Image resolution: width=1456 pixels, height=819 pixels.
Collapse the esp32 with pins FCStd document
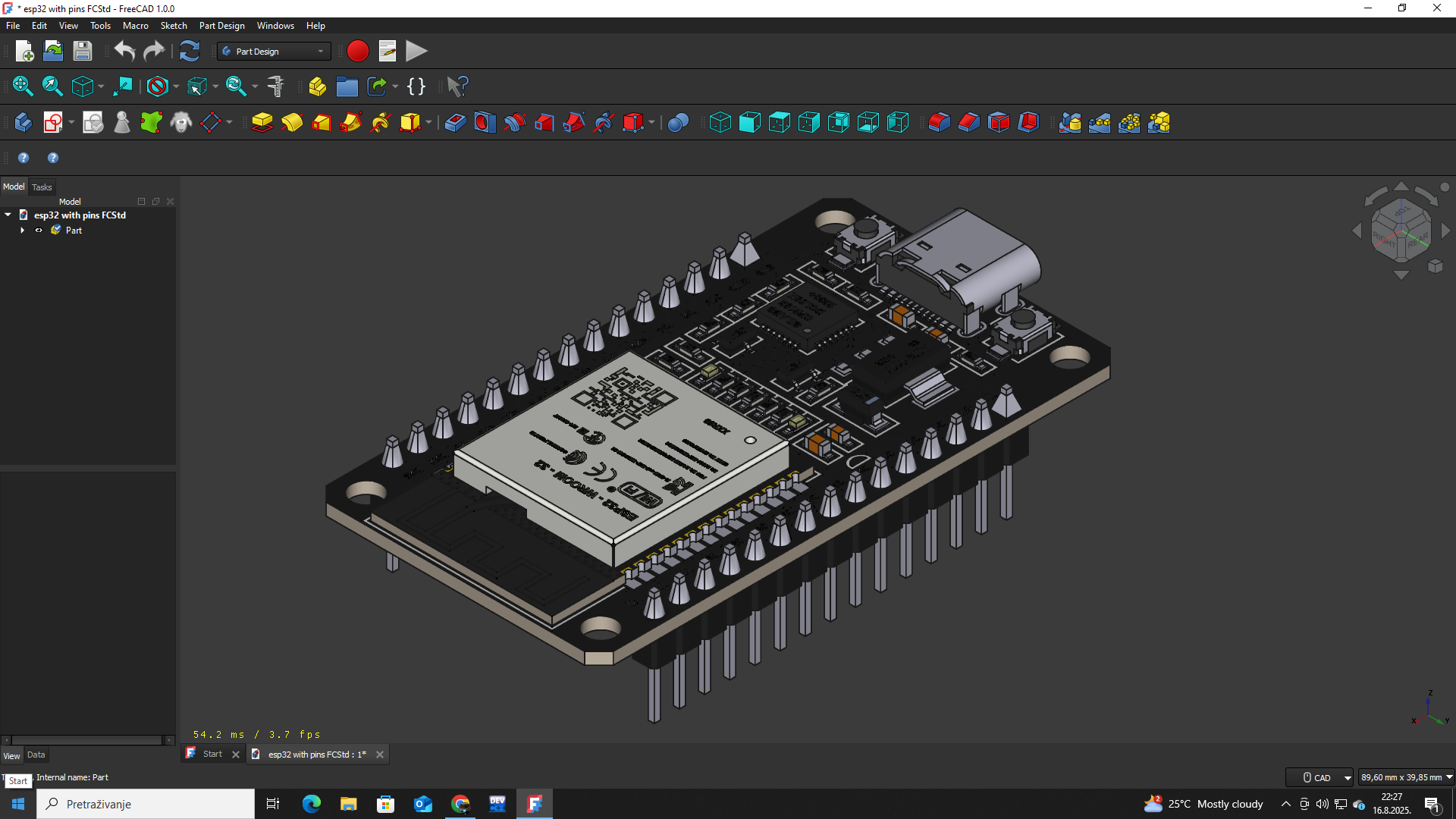pyautogui.click(x=8, y=215)
